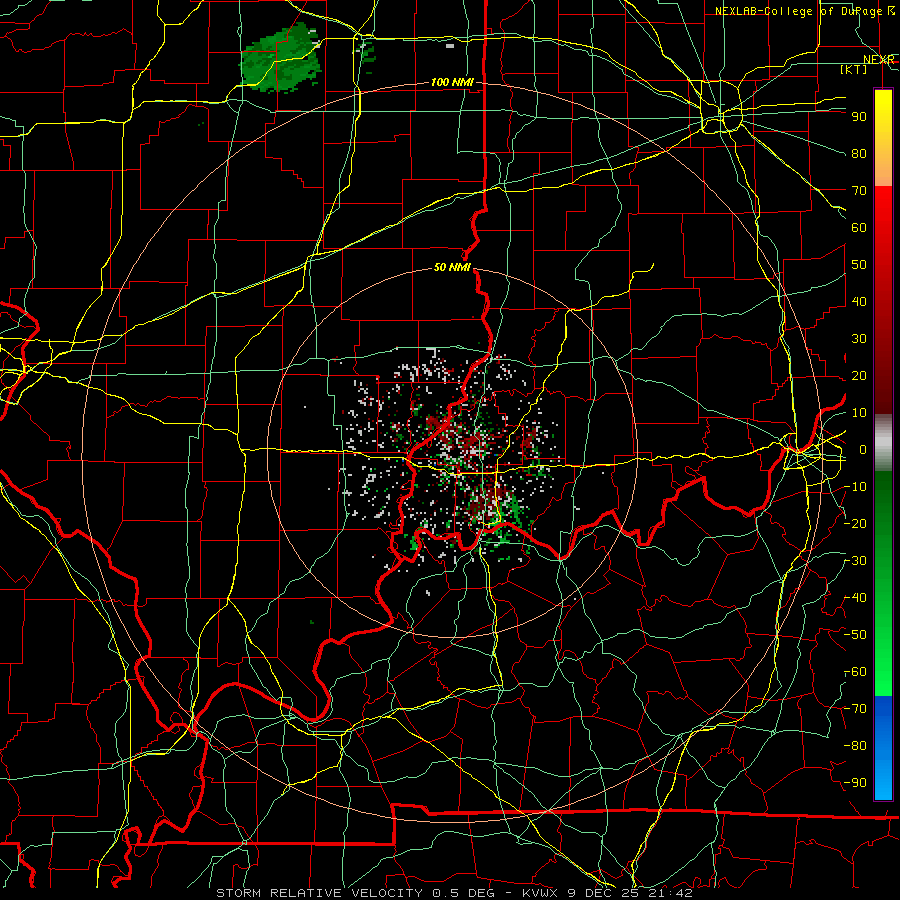
Task: Click the -80 value on velocity scale
Action: [x=856, y=746]
